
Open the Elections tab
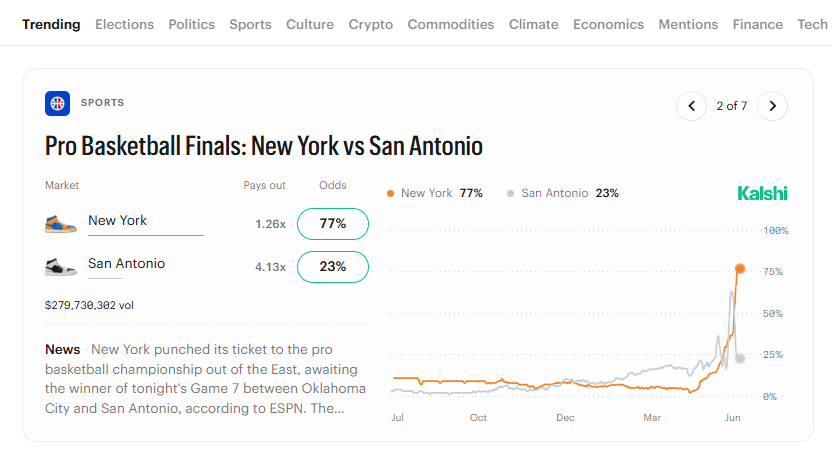pyautogui.click(x=124, y=24)
